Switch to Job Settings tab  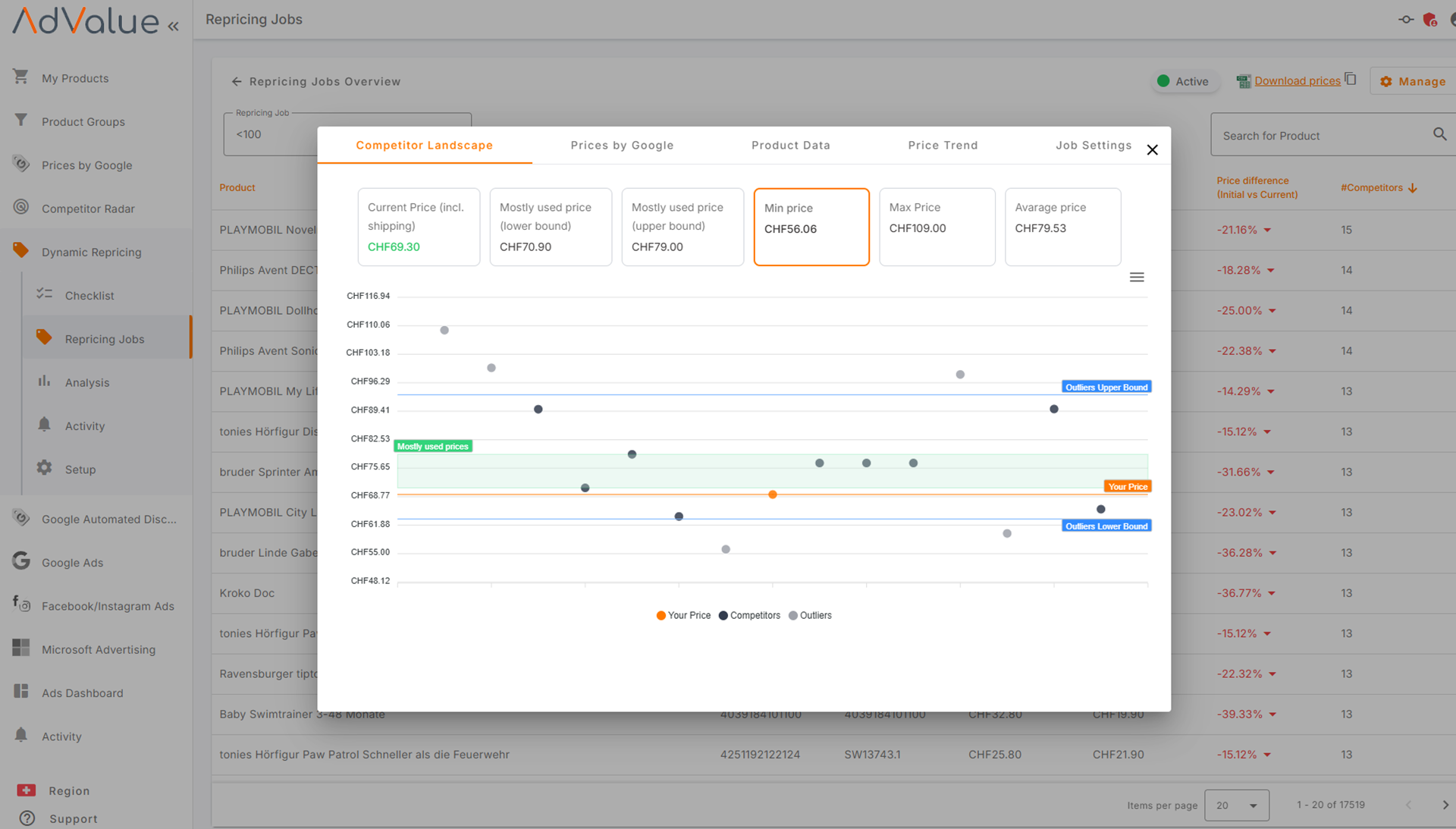pyautogui.click(x=1094, y=146)
